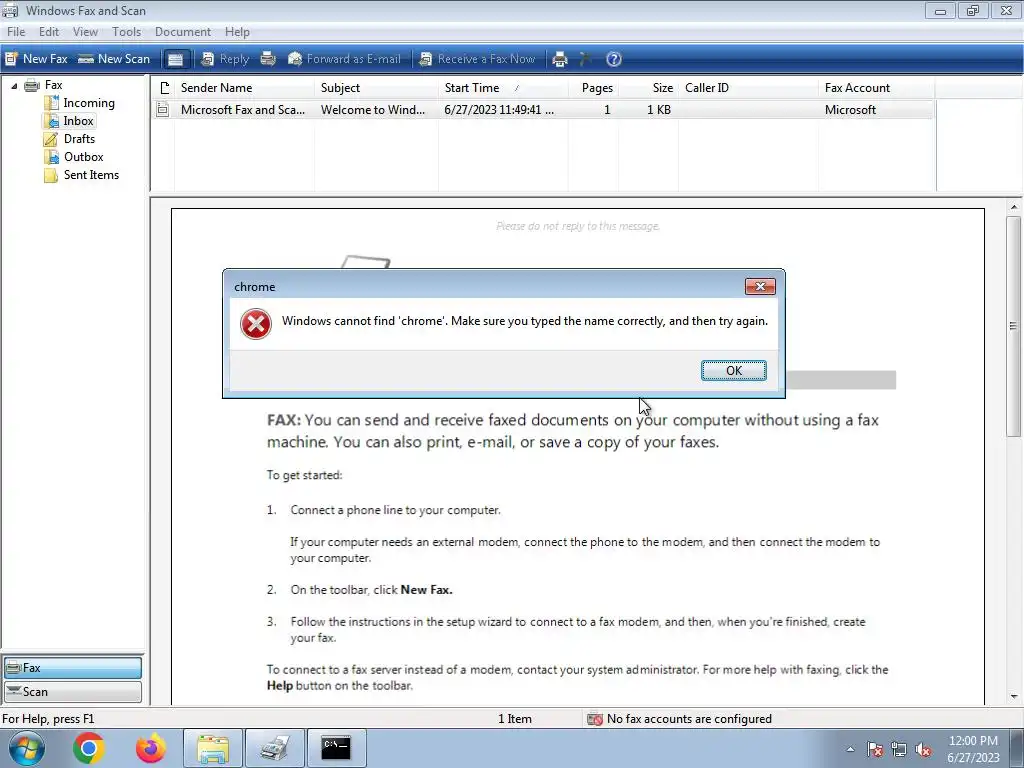Click the 6/27/2023 11:49:41 start time cell
The height and width of the screenshot is (768, 1024).
point(499,110)
